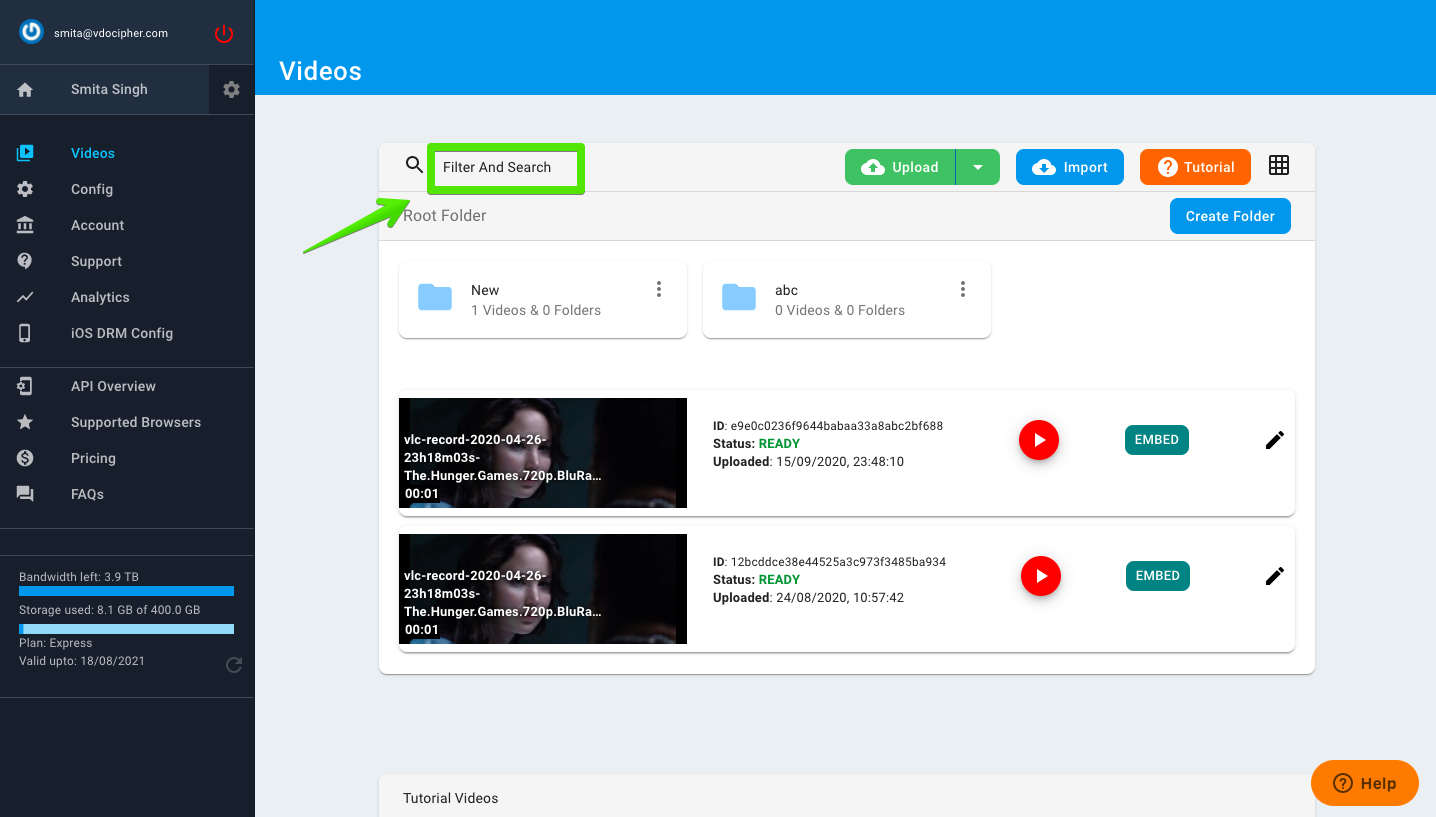Click the New folder icon
The image size is (1436, 817).
[435, 297]
